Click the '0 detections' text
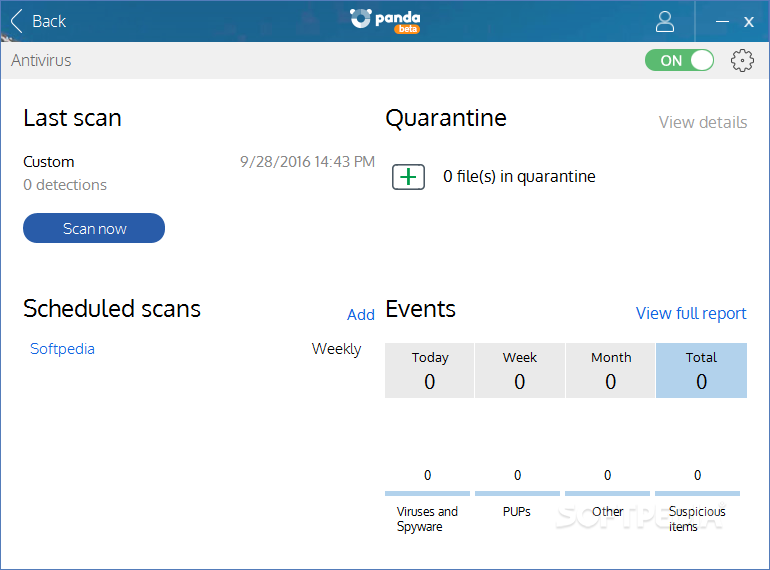The image size is (770, 570). coord(65,185)
